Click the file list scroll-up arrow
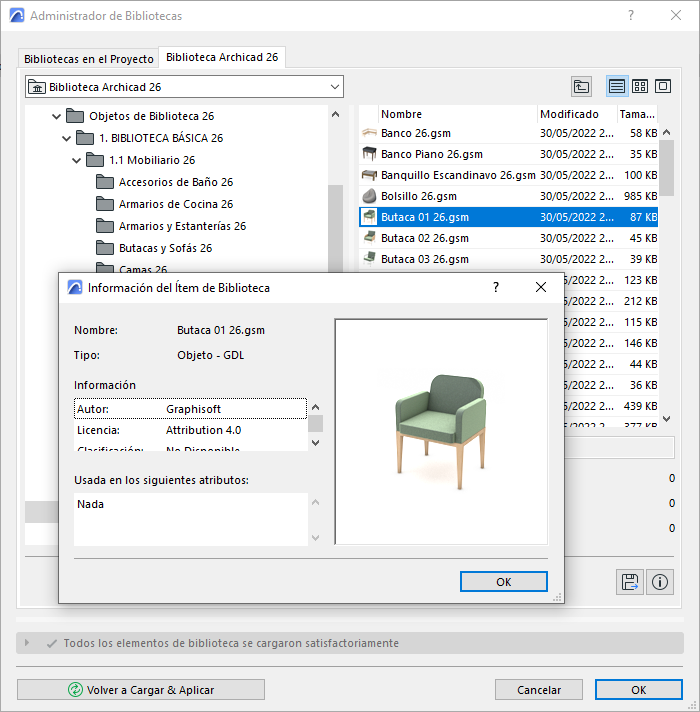 coord(666,133)
